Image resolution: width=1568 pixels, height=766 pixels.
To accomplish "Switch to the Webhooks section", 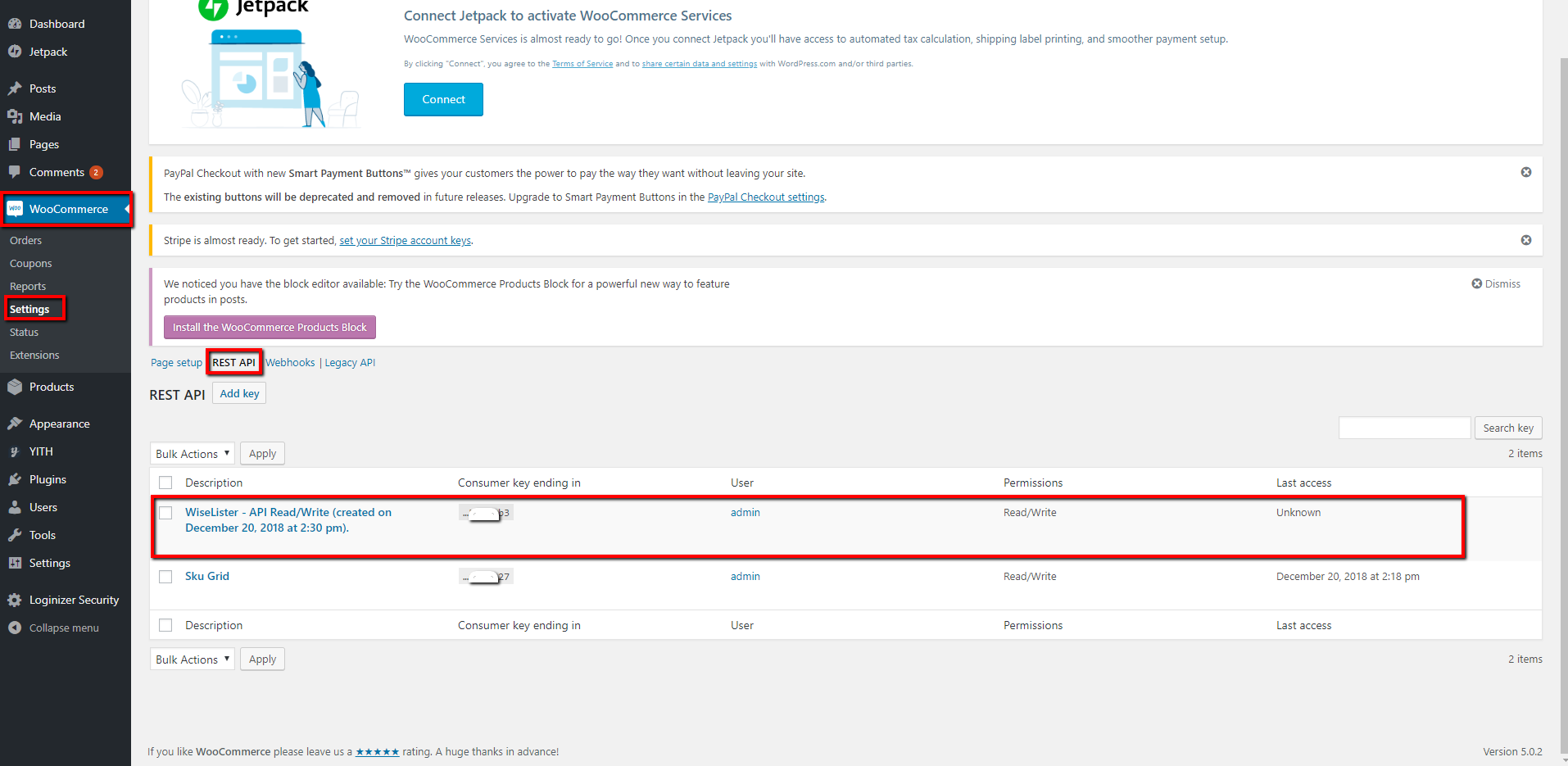I will pyautogui.click(x=290, y=362).
